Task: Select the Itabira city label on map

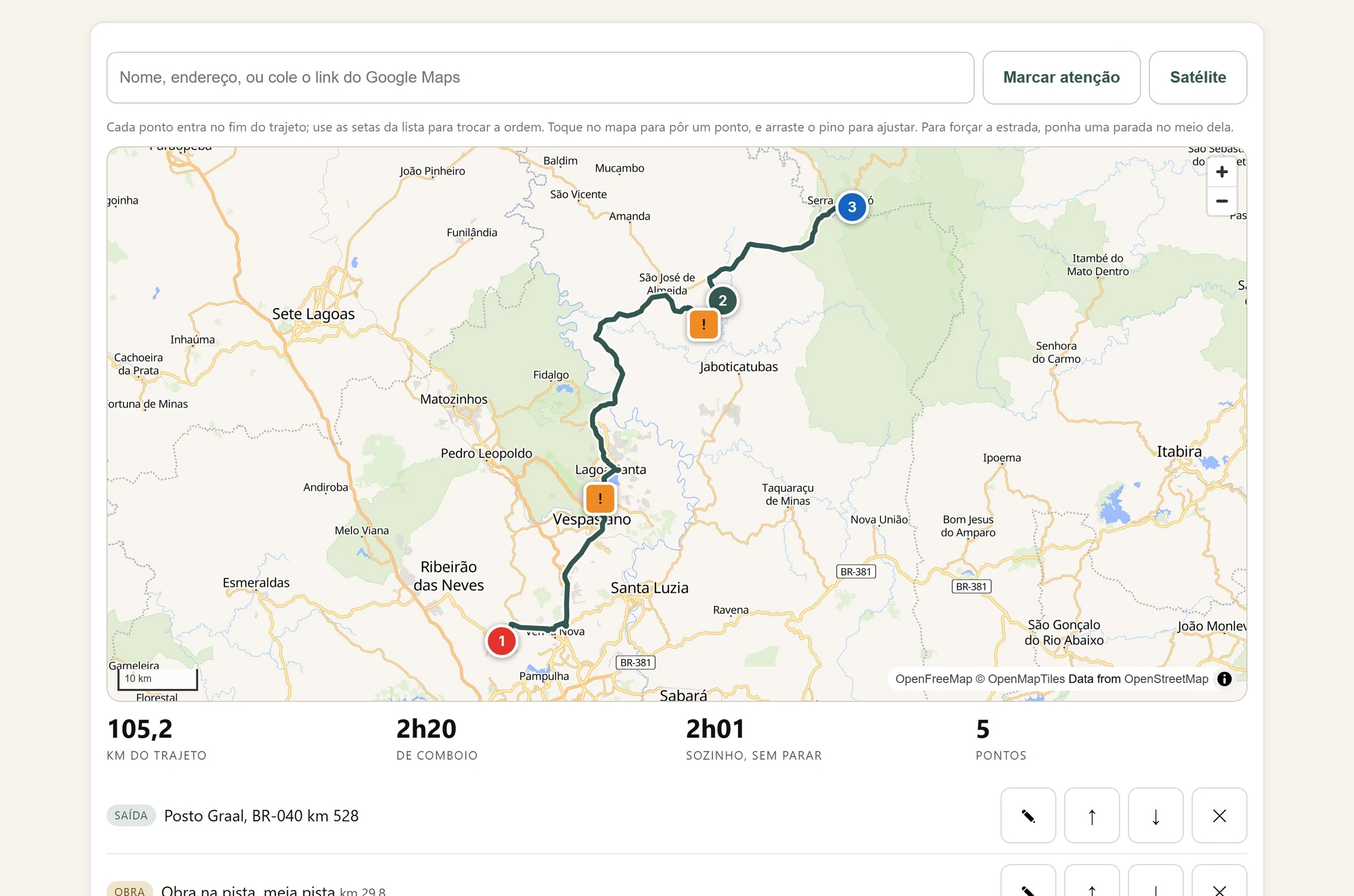Action: (x=1179, y=452)
